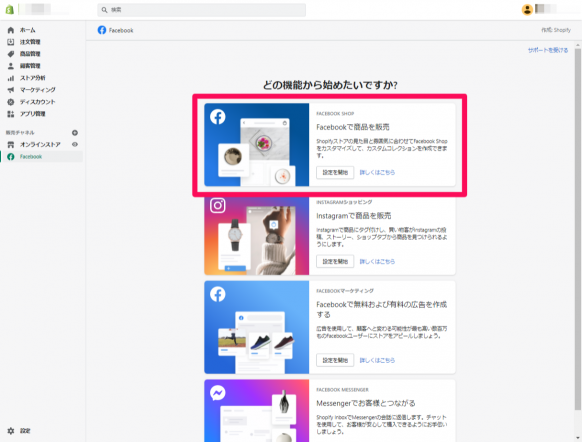This screenshot has width=582, height=442.
Task: View the online store via eye icon
Action: 75,144
